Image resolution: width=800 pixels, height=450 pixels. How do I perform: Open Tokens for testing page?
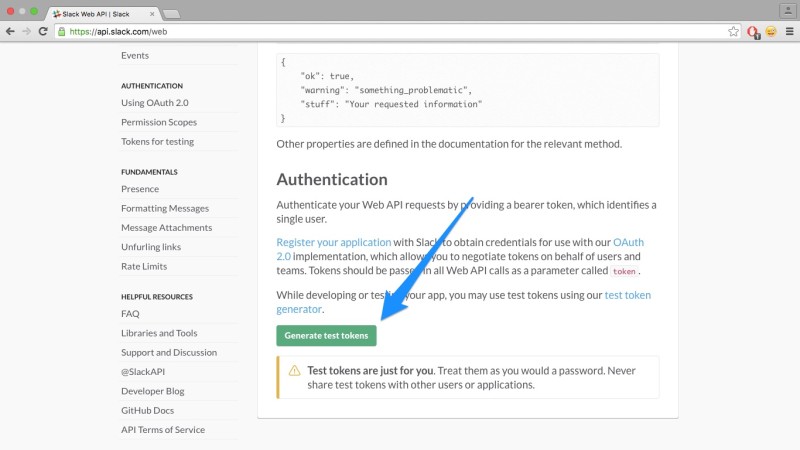pyautogui.click(x=157, y=141)
